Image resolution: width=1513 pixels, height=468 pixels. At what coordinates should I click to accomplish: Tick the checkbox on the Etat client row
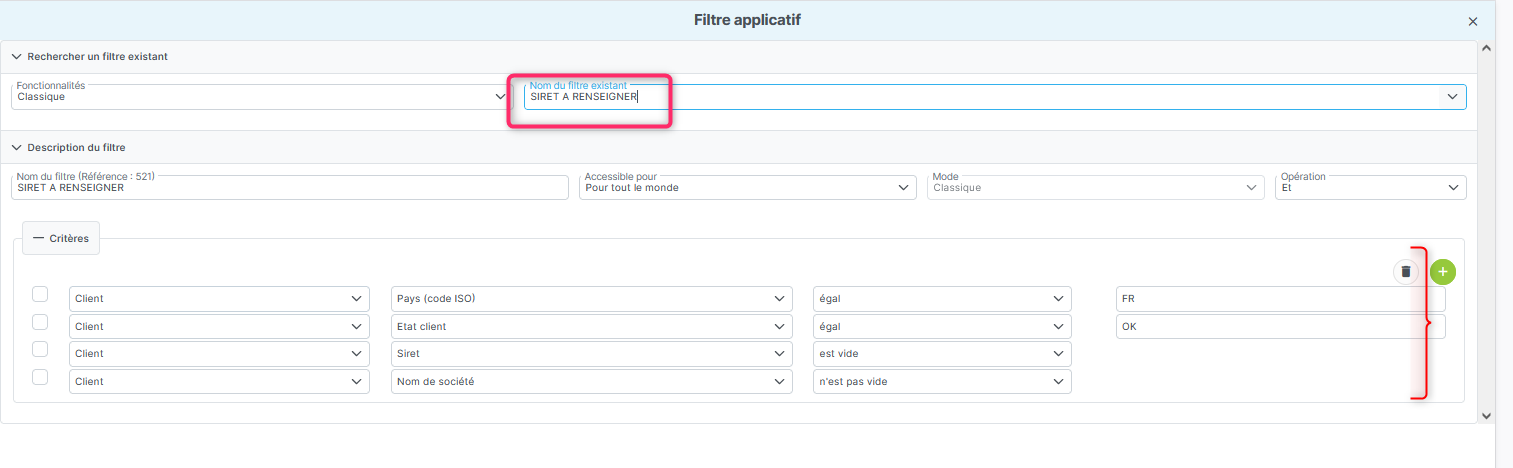[x=40, y=322]
